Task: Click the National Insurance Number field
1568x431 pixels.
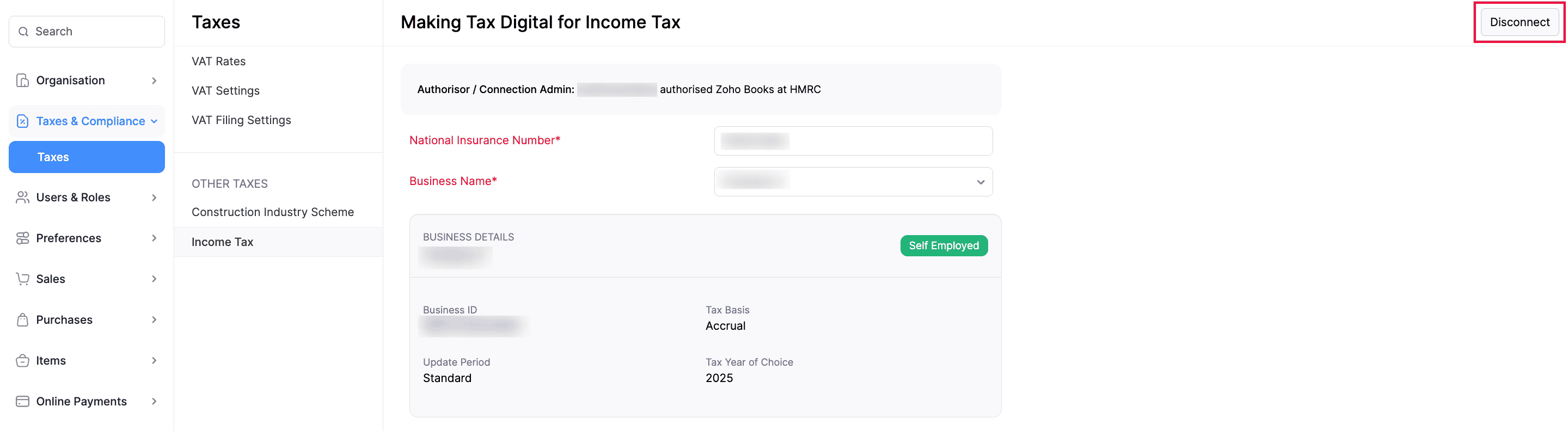Action: point(852,140)
